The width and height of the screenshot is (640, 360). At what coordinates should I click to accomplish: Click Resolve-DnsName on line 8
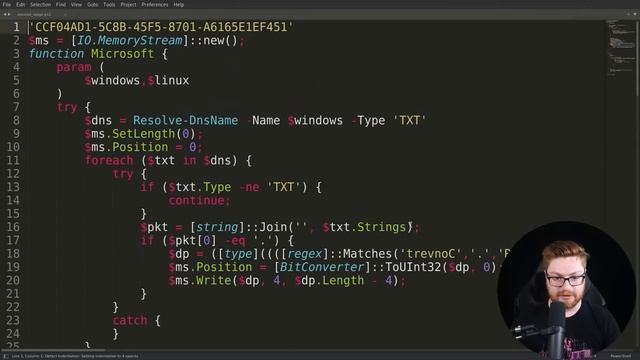(x=185, y=120)
